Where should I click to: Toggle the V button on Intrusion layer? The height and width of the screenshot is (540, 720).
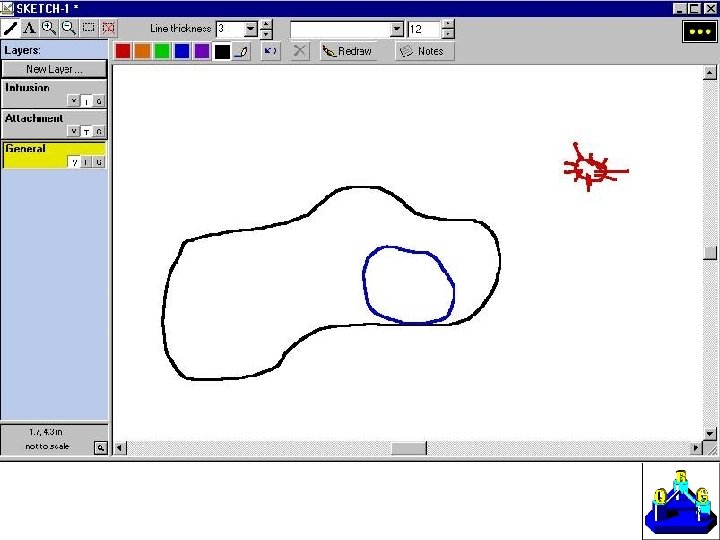(x=74, y=101)
